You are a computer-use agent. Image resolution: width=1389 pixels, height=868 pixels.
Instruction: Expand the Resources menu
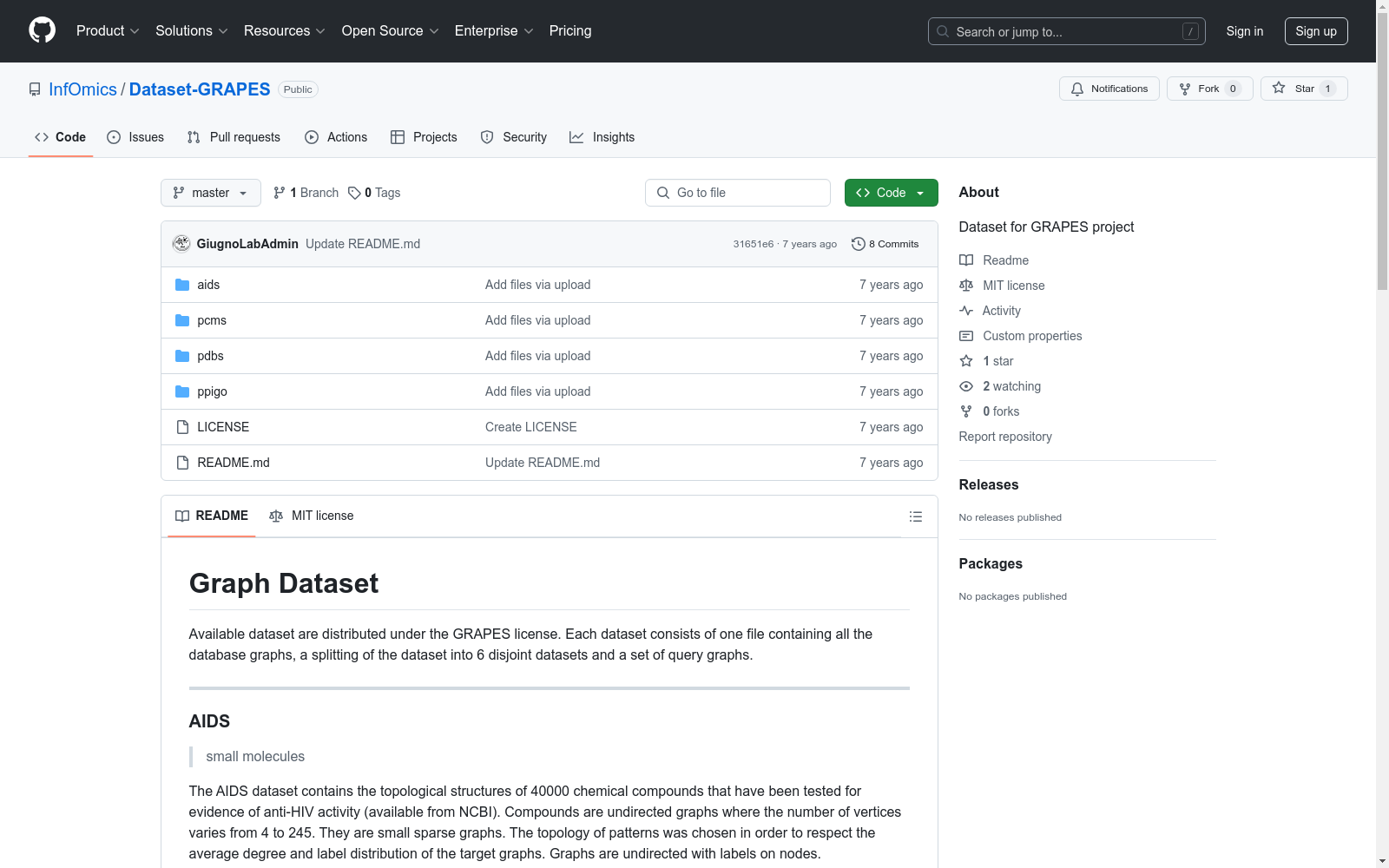click(x=285, y=31)
